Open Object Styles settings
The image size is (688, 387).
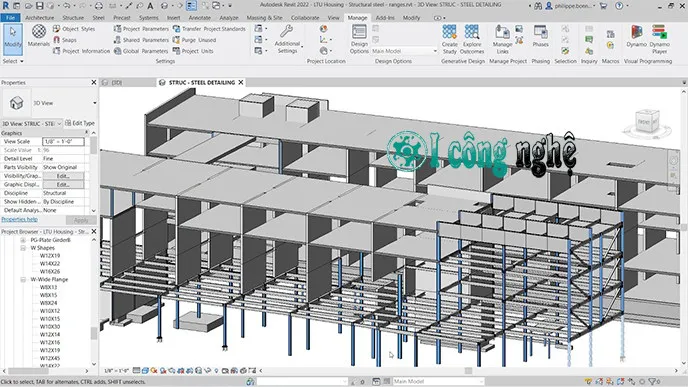(x=74, y=29)
